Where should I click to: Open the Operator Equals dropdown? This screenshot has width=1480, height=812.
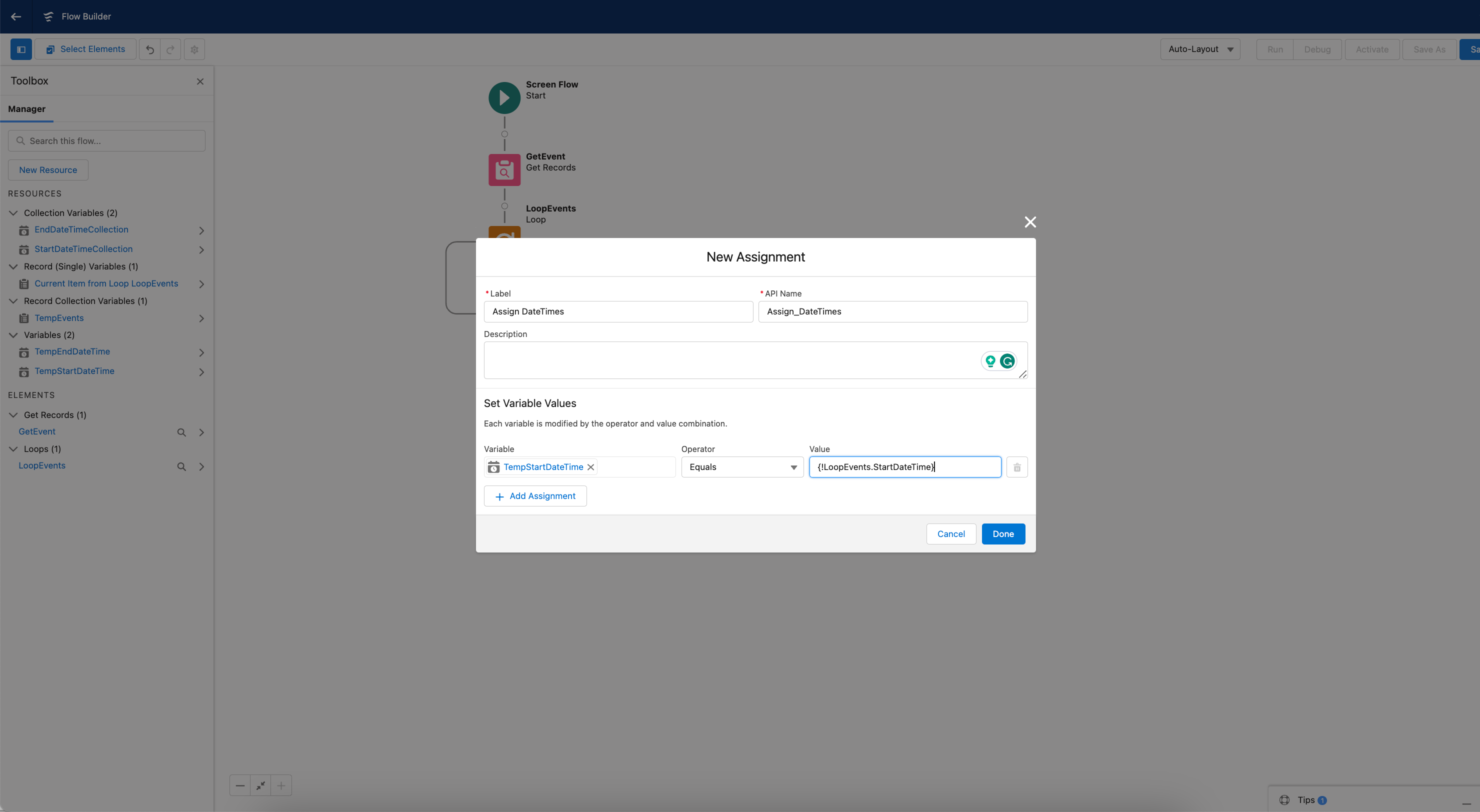click(741, 467)
